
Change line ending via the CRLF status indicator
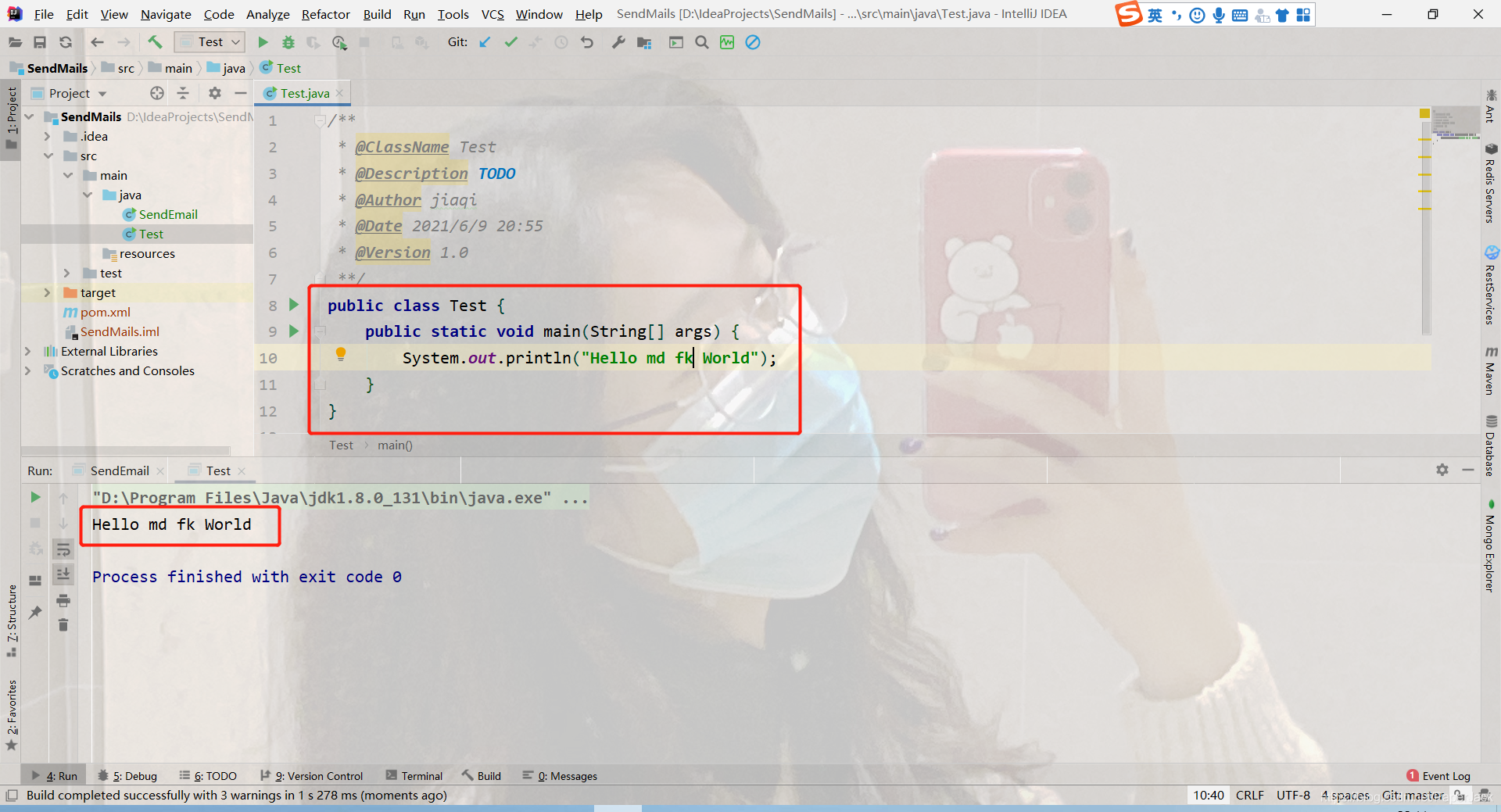[x=1249, y=795]
